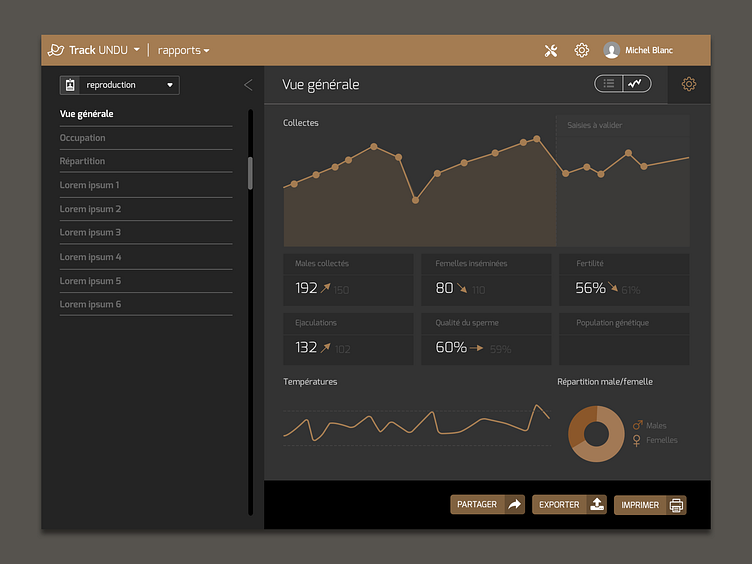This screenshot has height=564, width=752.
Task: Click the PARTAGER button label
Action: tap(477, 505)
